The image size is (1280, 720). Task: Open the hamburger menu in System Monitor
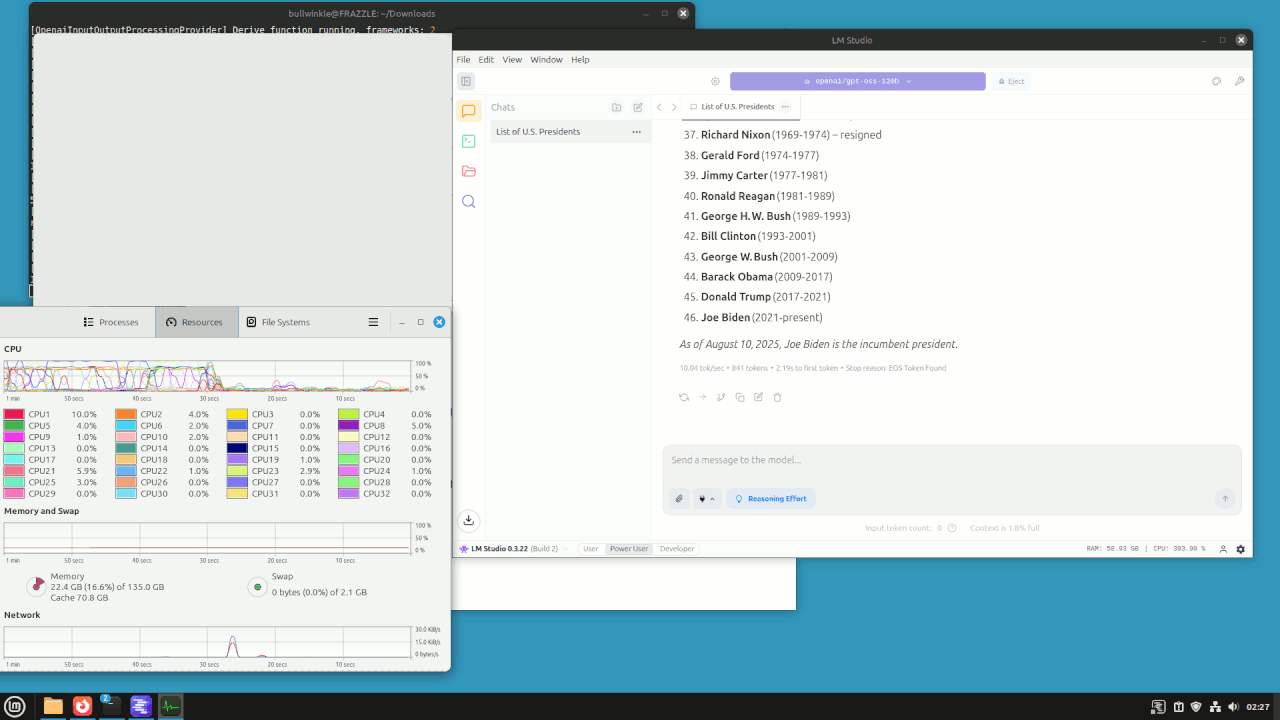(373, 322)
